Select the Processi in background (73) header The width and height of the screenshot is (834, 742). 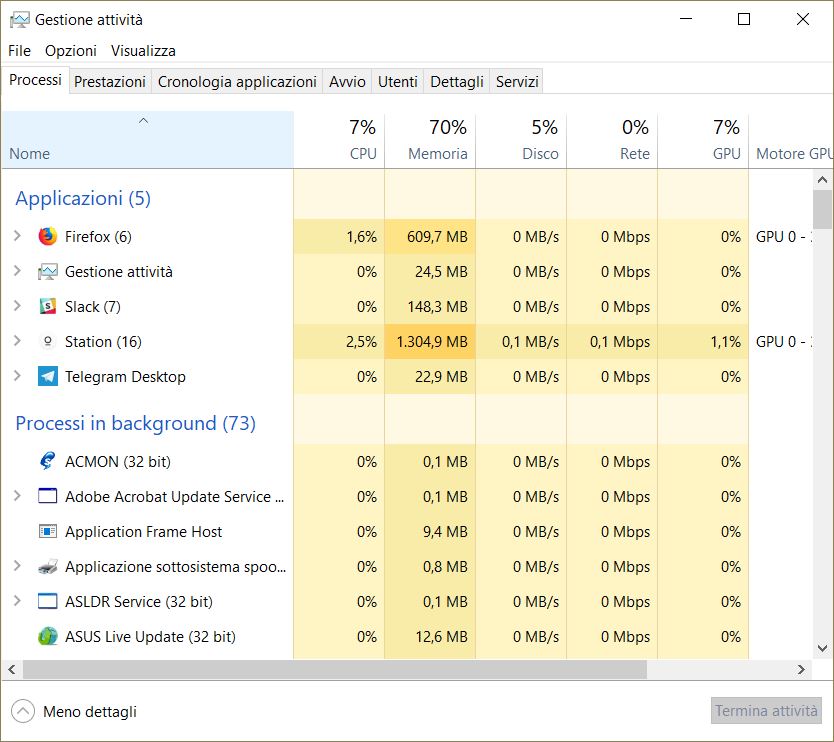click(x=136, y=423)
